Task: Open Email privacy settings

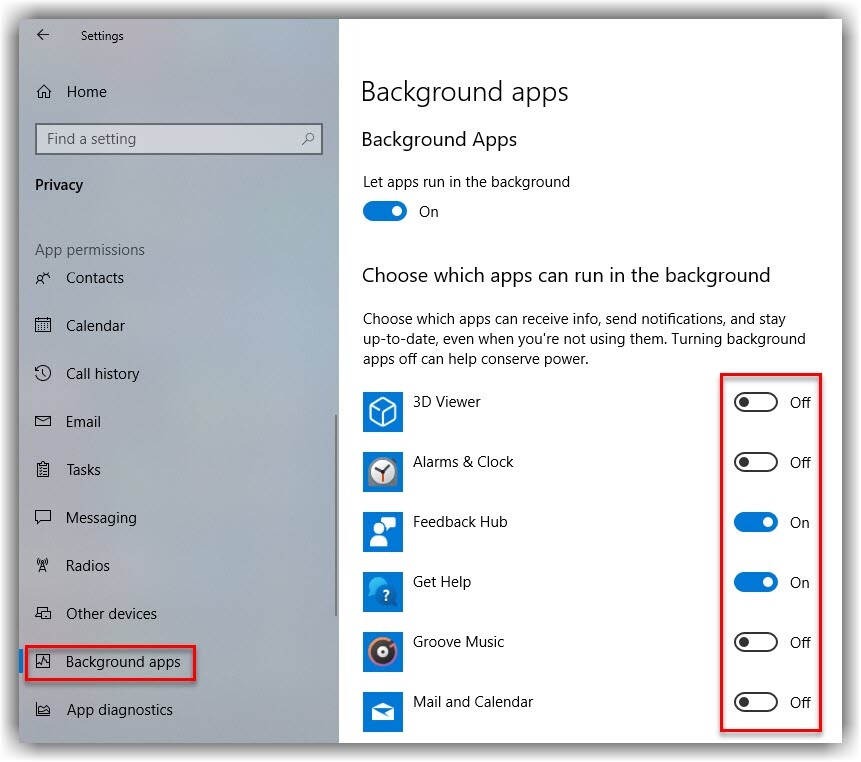Action: pyautogui.click(x=83, y=422)
